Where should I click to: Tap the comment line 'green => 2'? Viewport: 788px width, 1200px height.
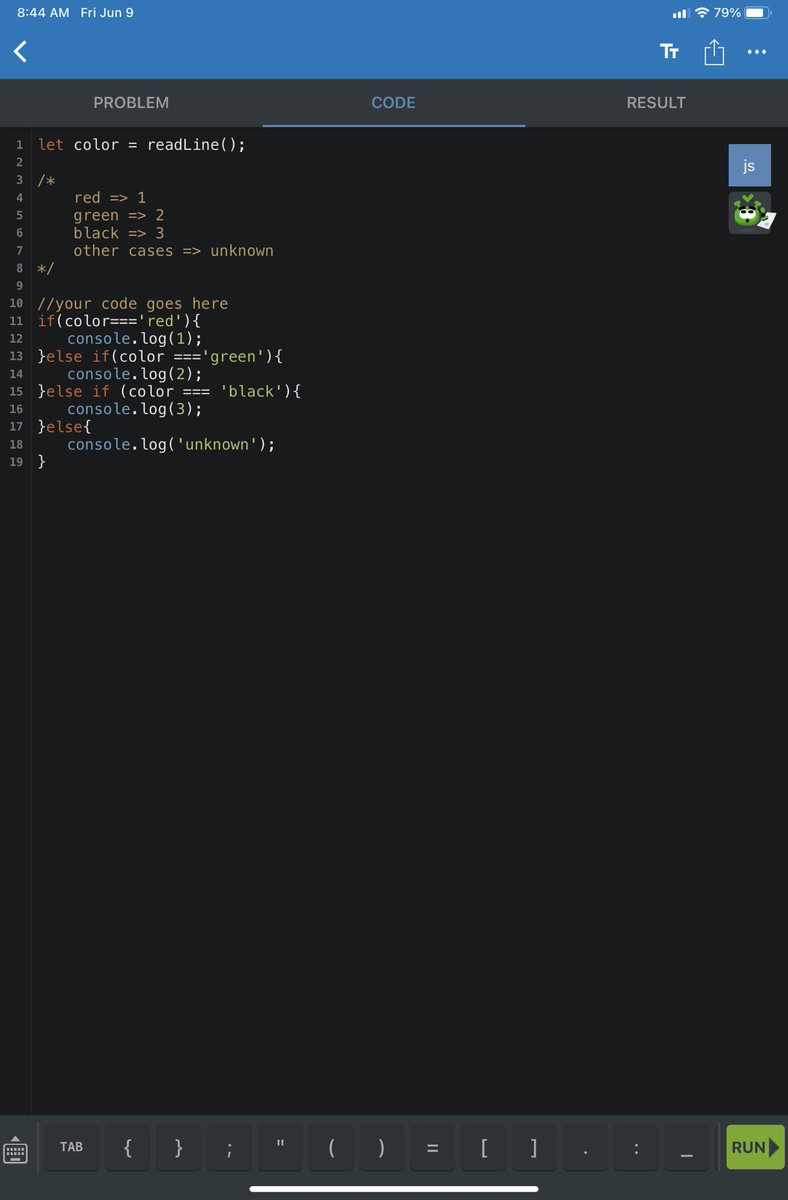pyautogui.click(x=119, y=215)
